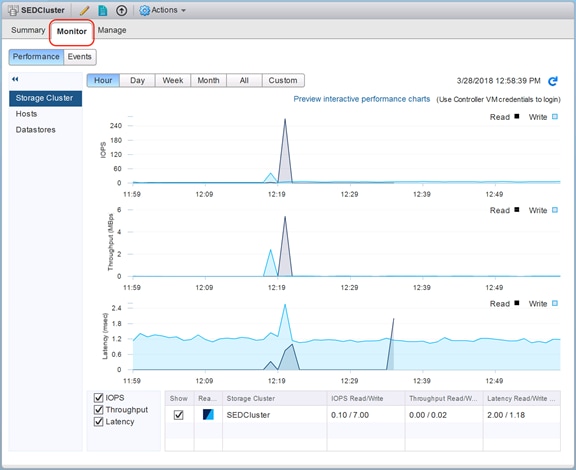Image resolution: width=576 pixels, height=470 pixels.
Task: Open Preview interactive performance charts link
Action: click(361, 99)
